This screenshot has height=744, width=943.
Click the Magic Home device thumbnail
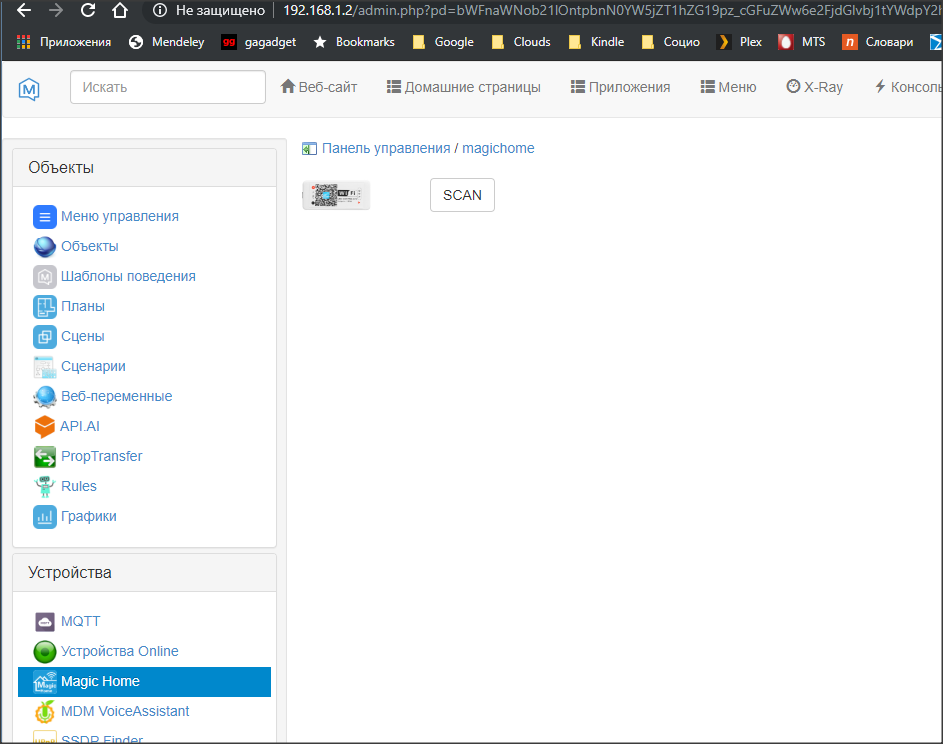pyautogui.click(x=336, y=195)
